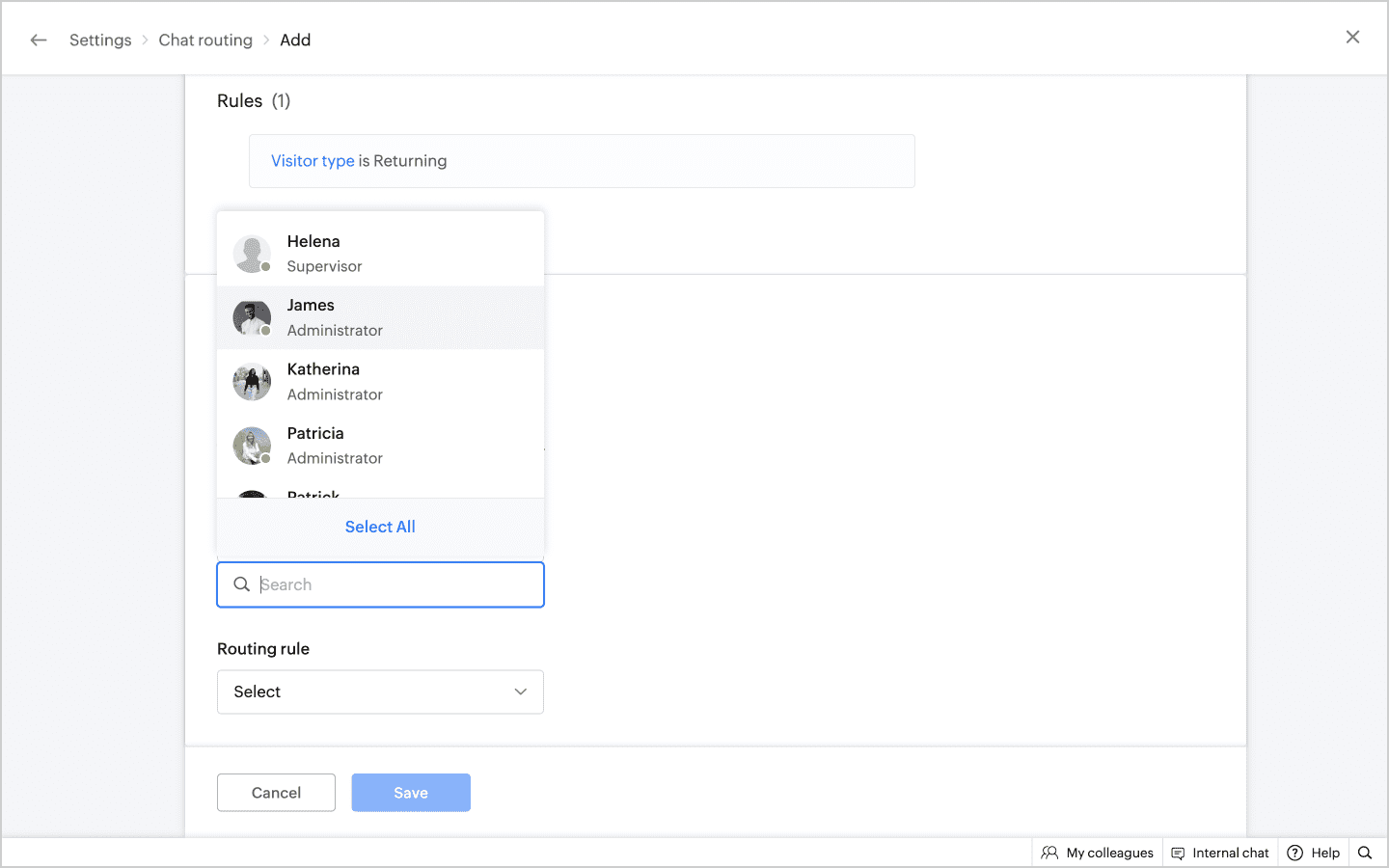
Task: Navigate to Chat routing breadcrumb
Action: coord(205,40)
